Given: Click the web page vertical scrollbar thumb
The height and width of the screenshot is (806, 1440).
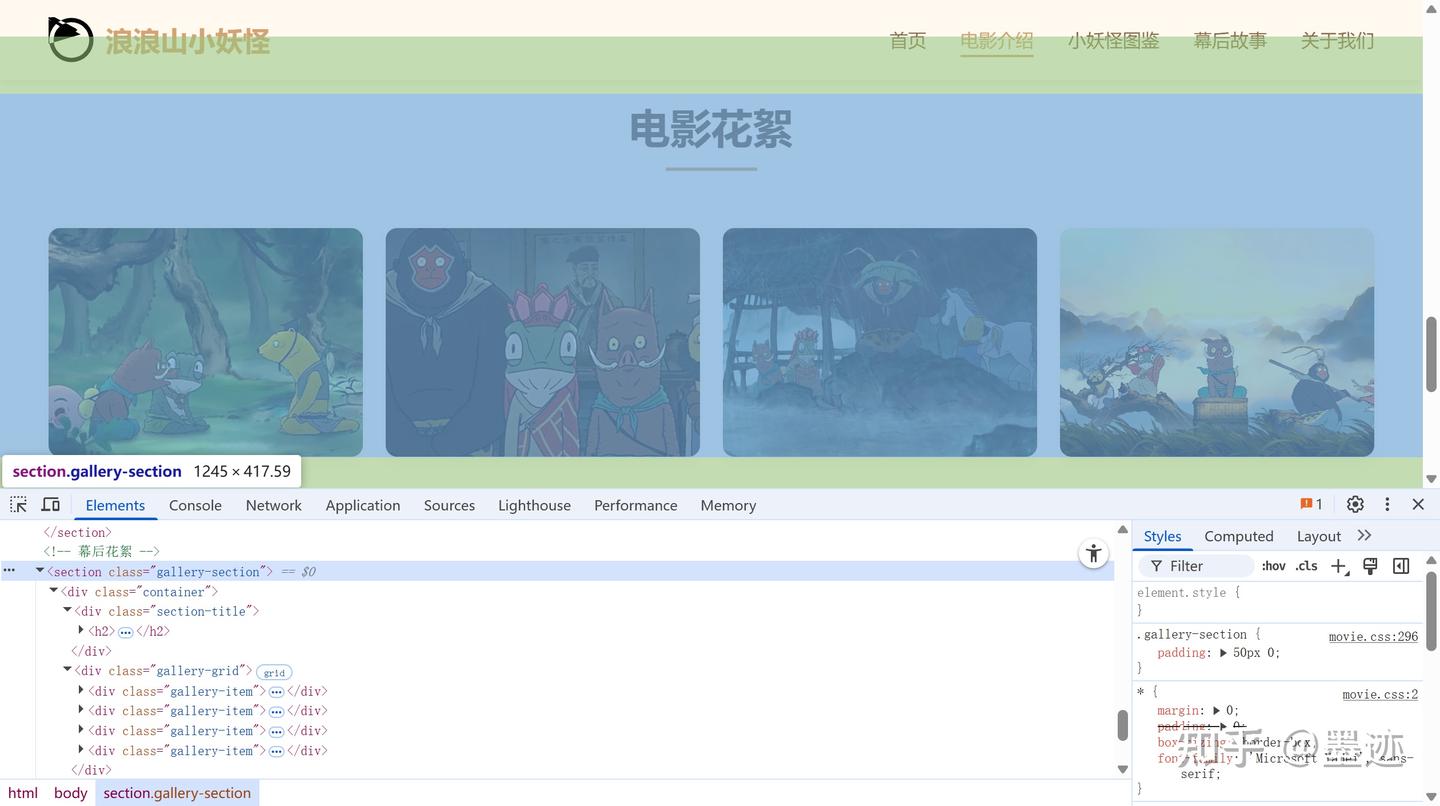Looking at the screenshot, I should point(1431,356).
